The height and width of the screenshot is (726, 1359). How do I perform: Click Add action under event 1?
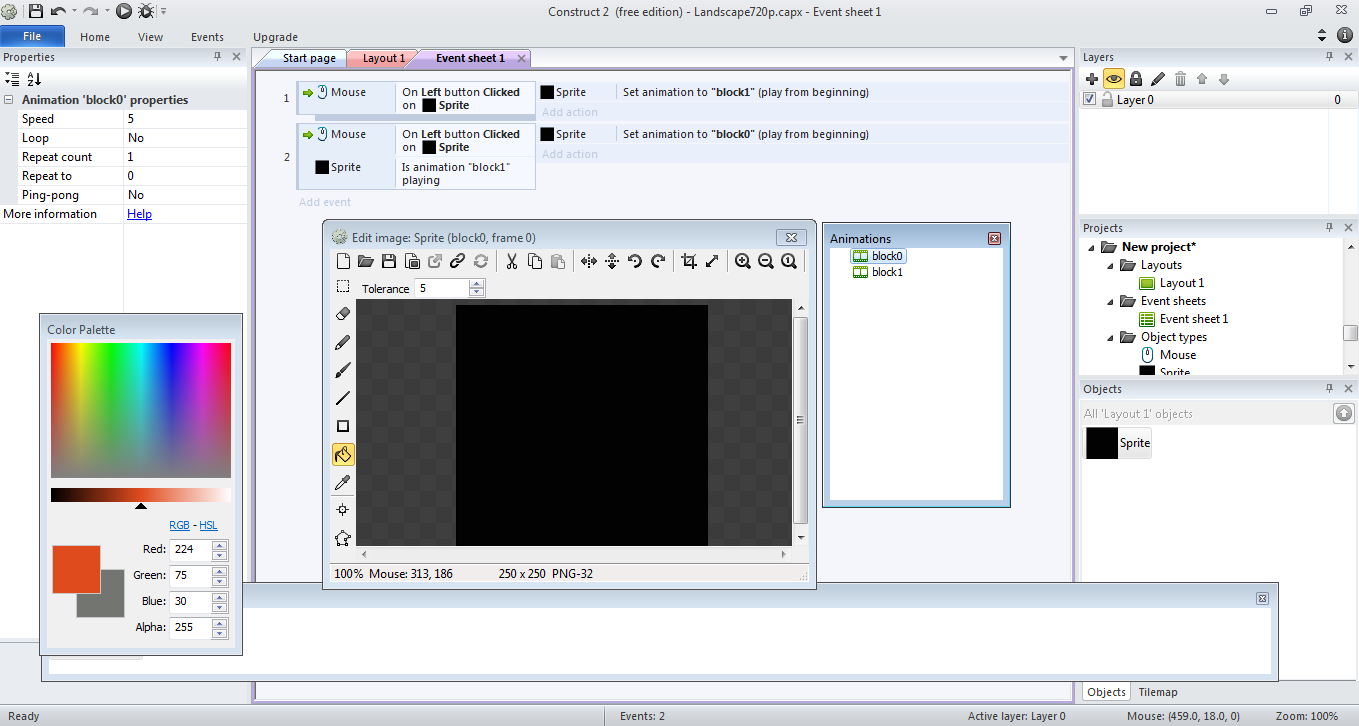(570, 112)
